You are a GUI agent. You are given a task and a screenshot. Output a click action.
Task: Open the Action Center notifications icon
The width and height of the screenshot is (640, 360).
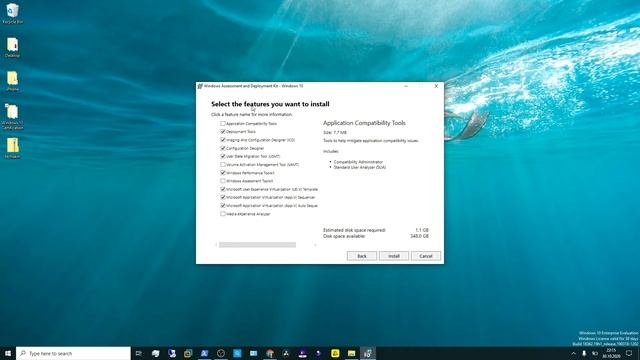pos(629,353)
